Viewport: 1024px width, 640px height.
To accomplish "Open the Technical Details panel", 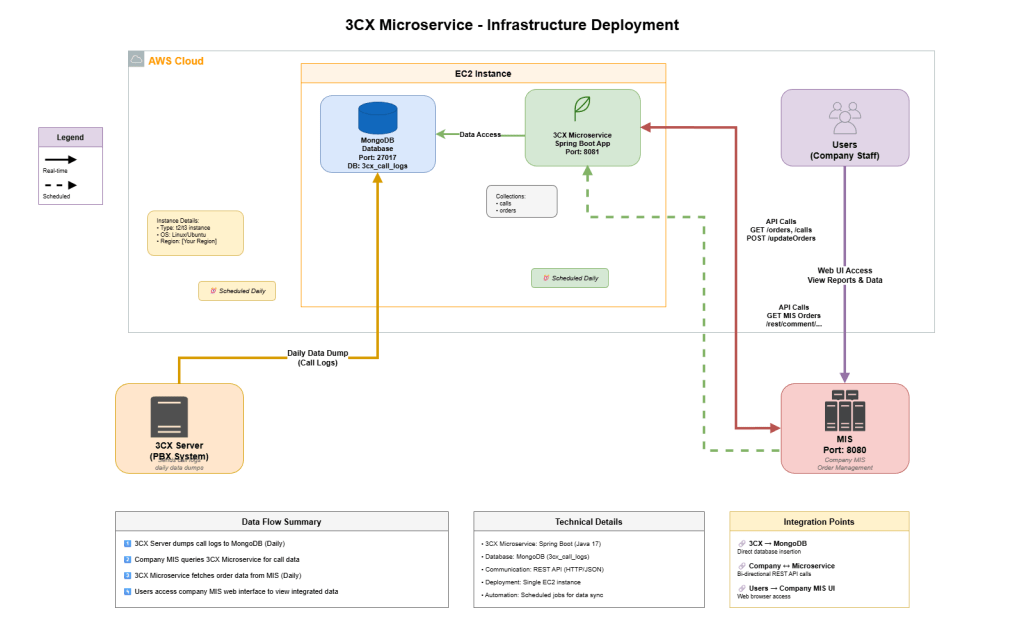I will [x=588, y=520].
